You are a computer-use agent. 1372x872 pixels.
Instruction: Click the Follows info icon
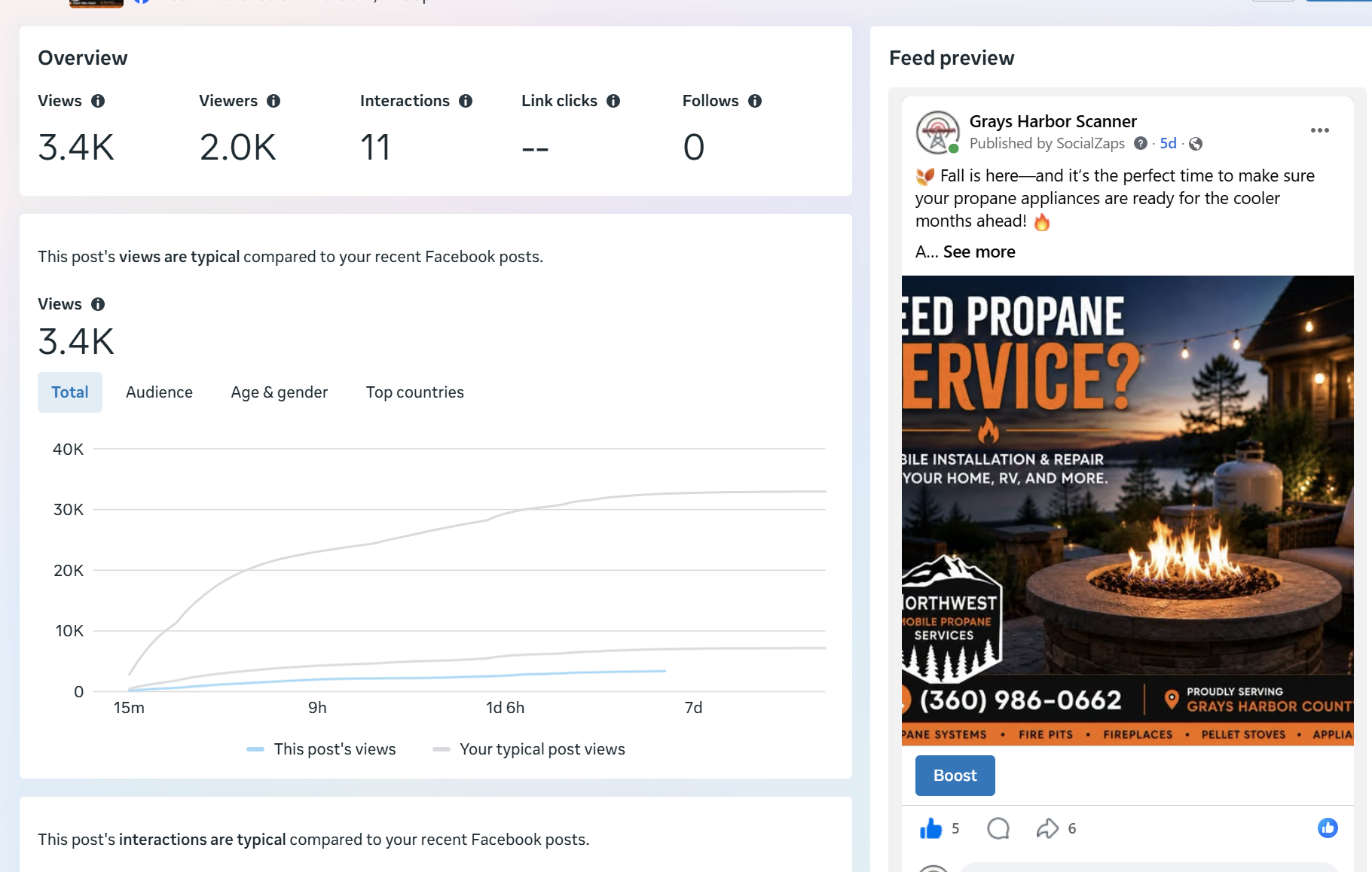pyautogui.click(x=755, y=101)
